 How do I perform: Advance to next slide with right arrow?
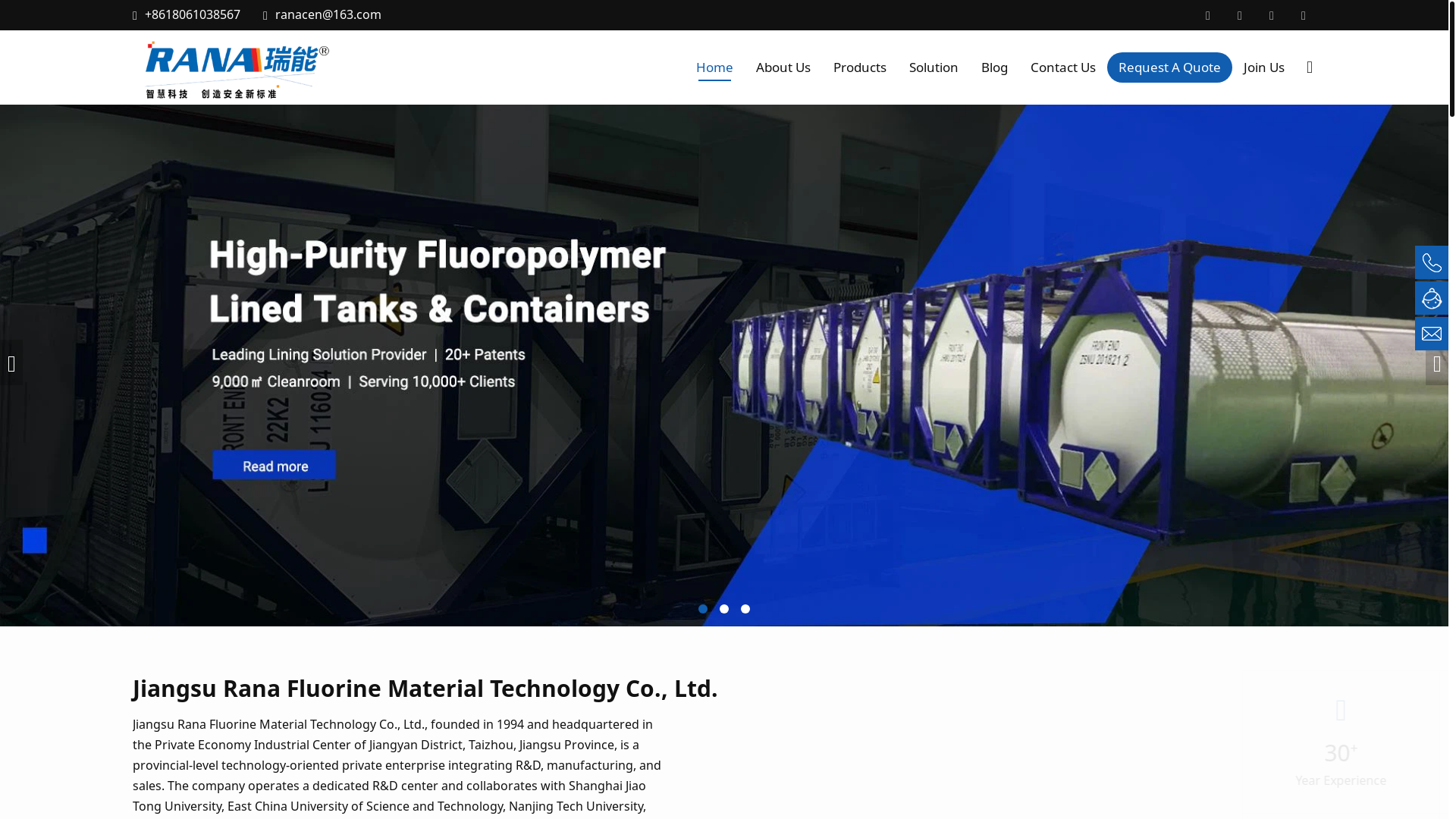pyautogui.click(x=1436, y=365)
